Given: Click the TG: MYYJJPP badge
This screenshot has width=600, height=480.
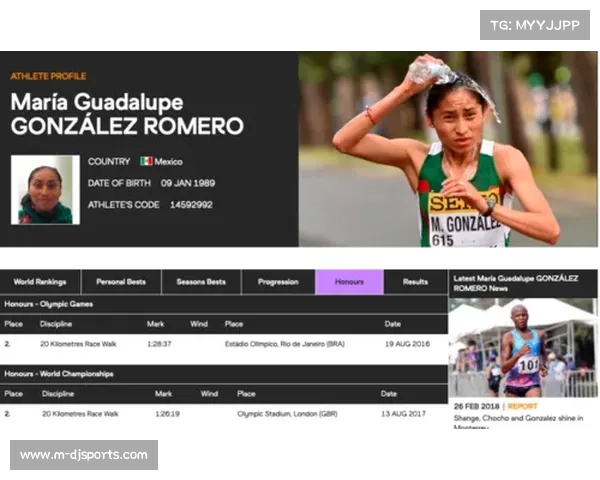Looking at the screenshot, I should click(x=535, y=24).
